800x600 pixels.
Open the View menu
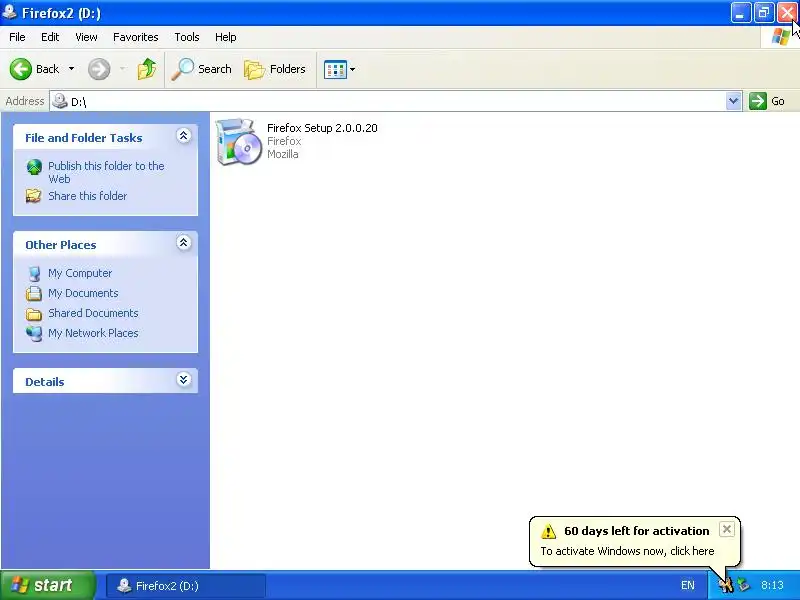(86, 37)
